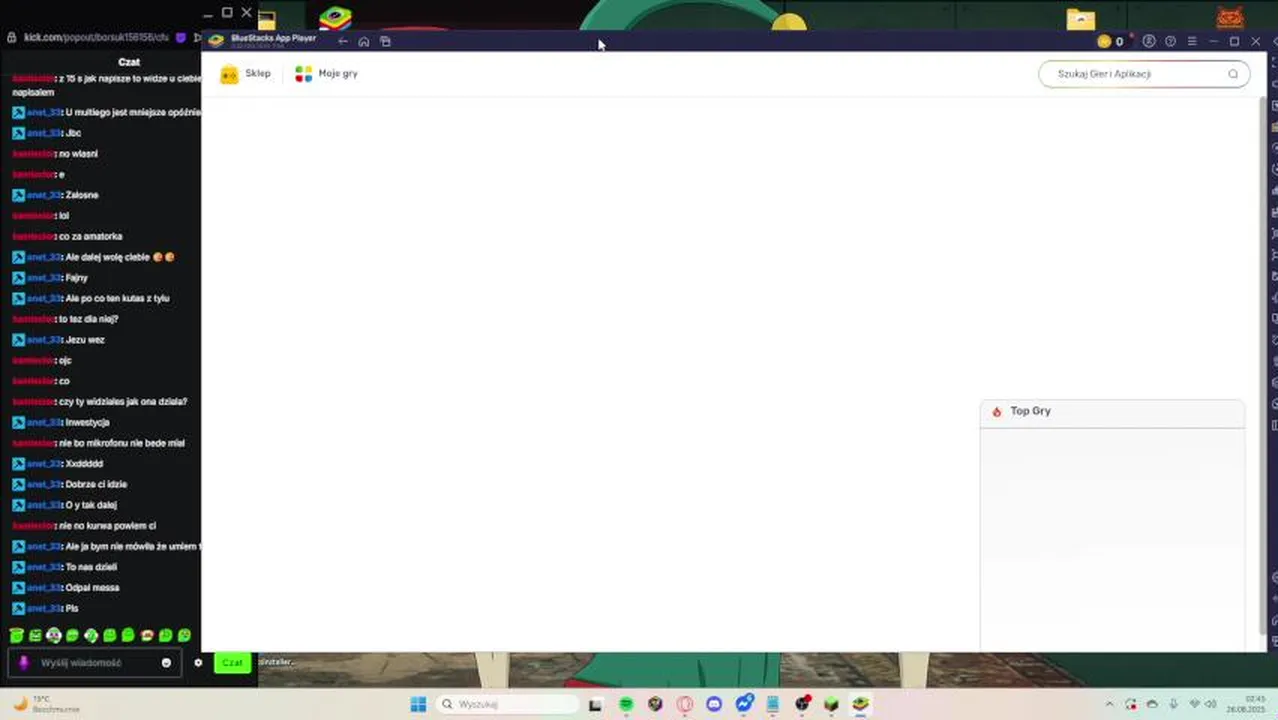Click chat message 'Dobrze ci idzie'
Screen dimensions: 1278x720
[96, 485]
